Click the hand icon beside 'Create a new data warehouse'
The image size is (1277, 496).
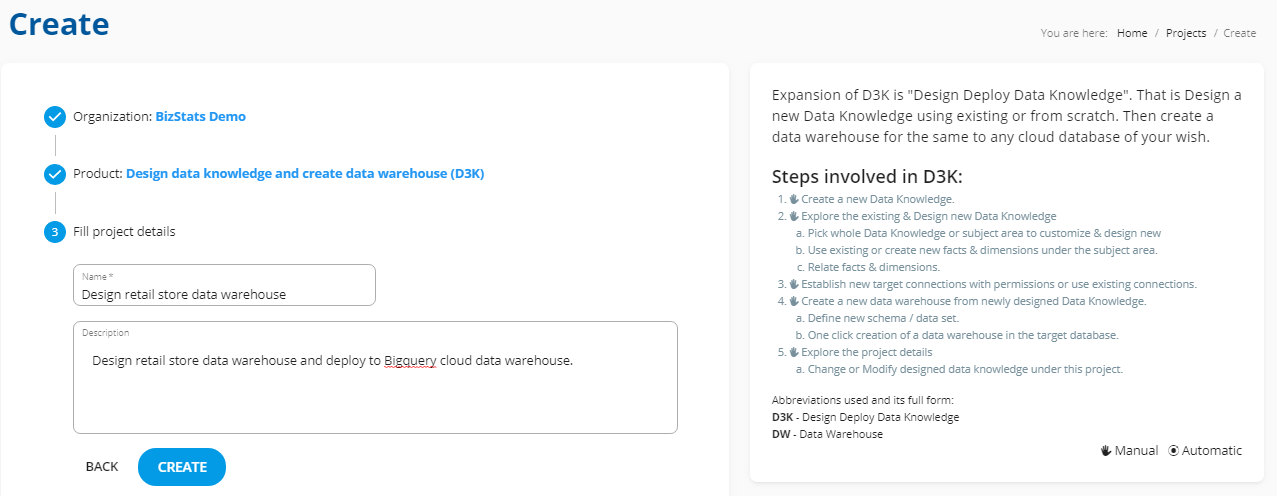(x=794, y=301)
